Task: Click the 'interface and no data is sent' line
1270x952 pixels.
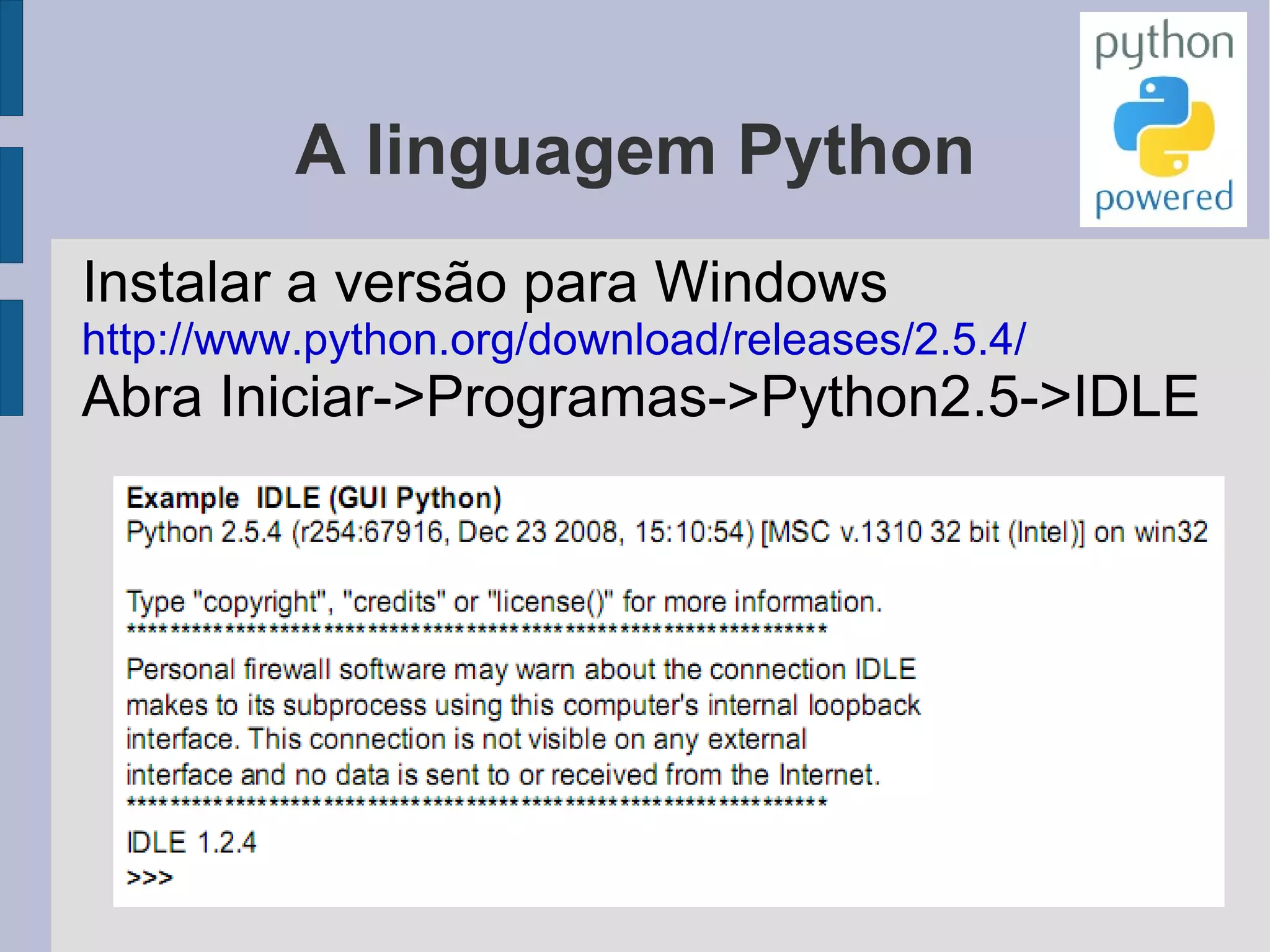Action: (503, 775)
